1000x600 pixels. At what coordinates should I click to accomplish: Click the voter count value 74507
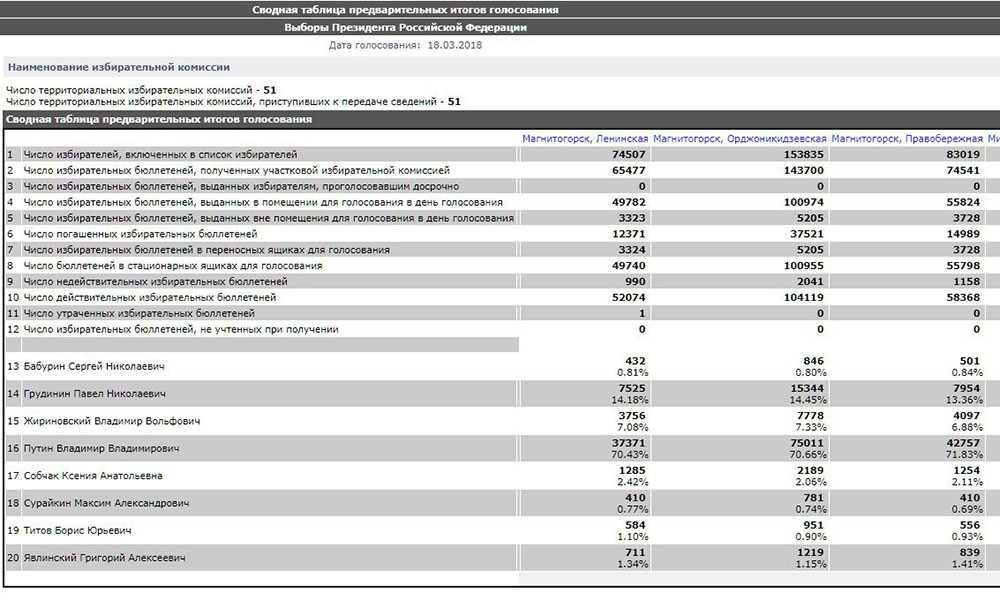[628, 155]
